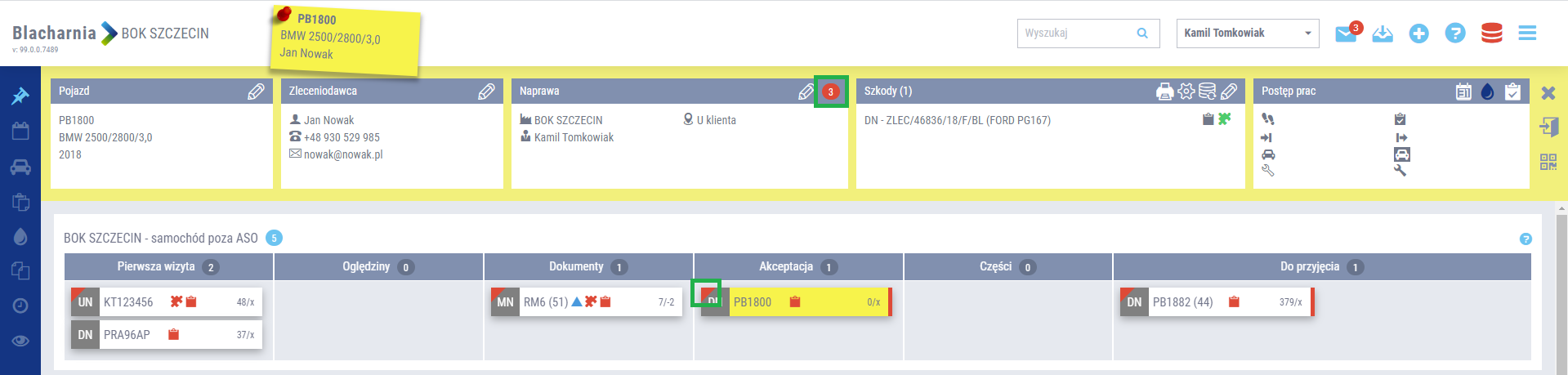
Task: Click the pin icon in left sidebar
Action: [20, 96]
